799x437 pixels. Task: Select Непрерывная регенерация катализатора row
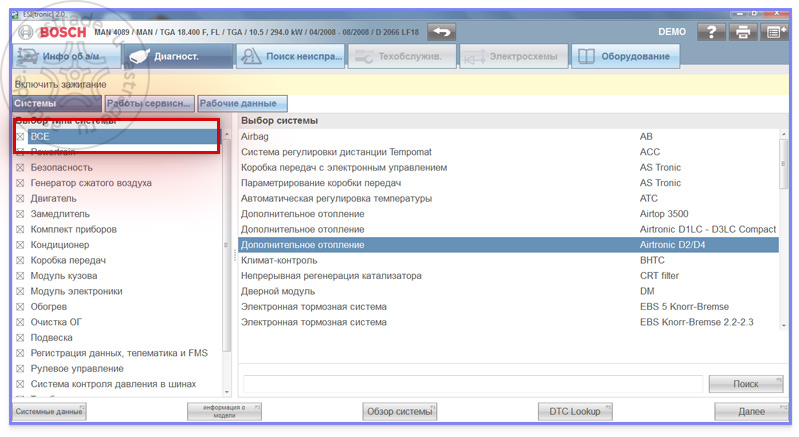point(508,276)
